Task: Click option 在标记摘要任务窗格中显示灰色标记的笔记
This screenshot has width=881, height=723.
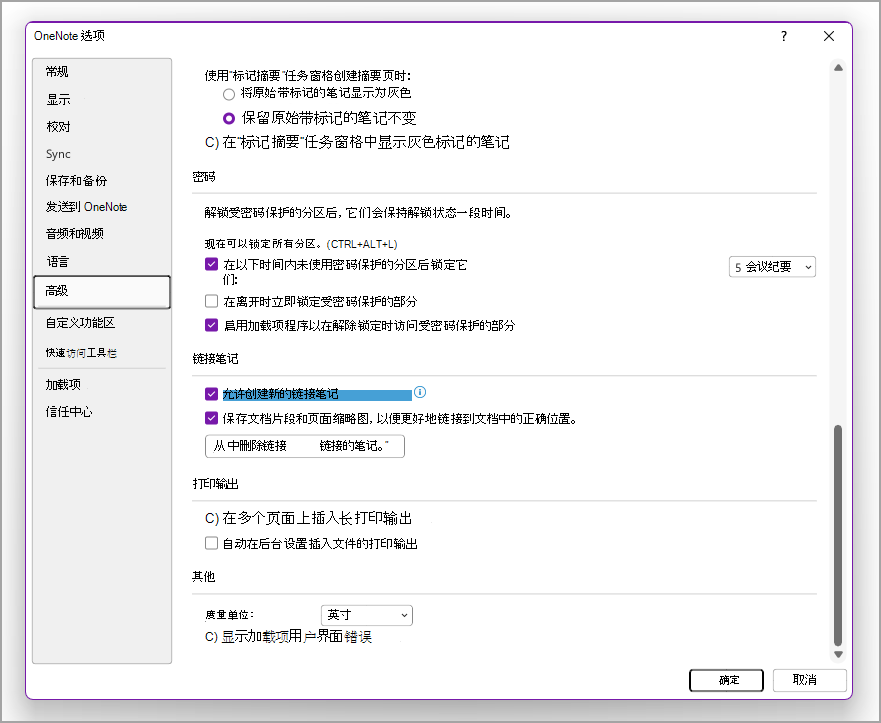Action: point(357,142)
